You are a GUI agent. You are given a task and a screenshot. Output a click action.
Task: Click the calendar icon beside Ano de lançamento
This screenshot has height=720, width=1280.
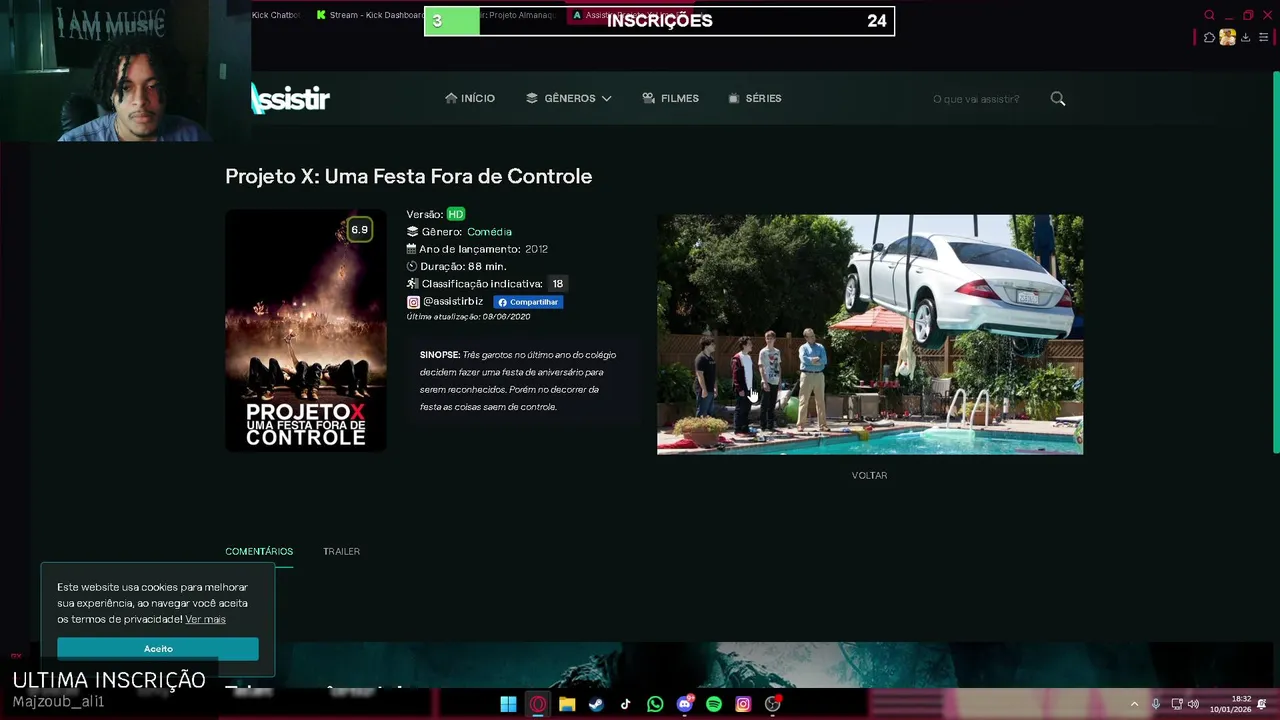tap(412, 249)
